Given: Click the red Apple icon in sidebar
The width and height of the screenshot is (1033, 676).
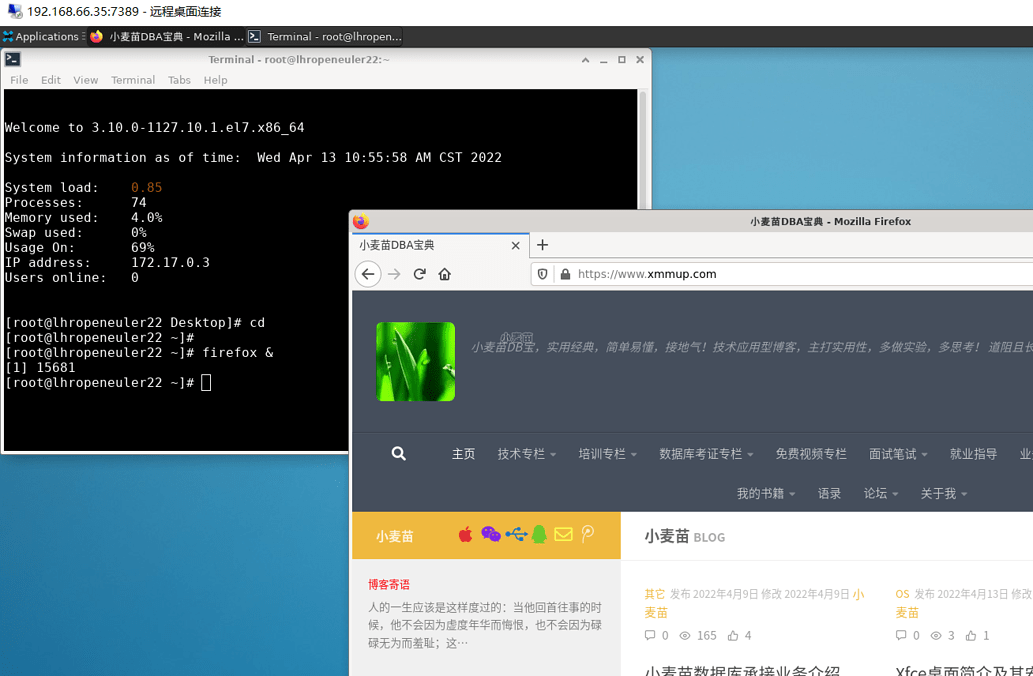Looking at the screenshot, I should (x=465, y=535).
